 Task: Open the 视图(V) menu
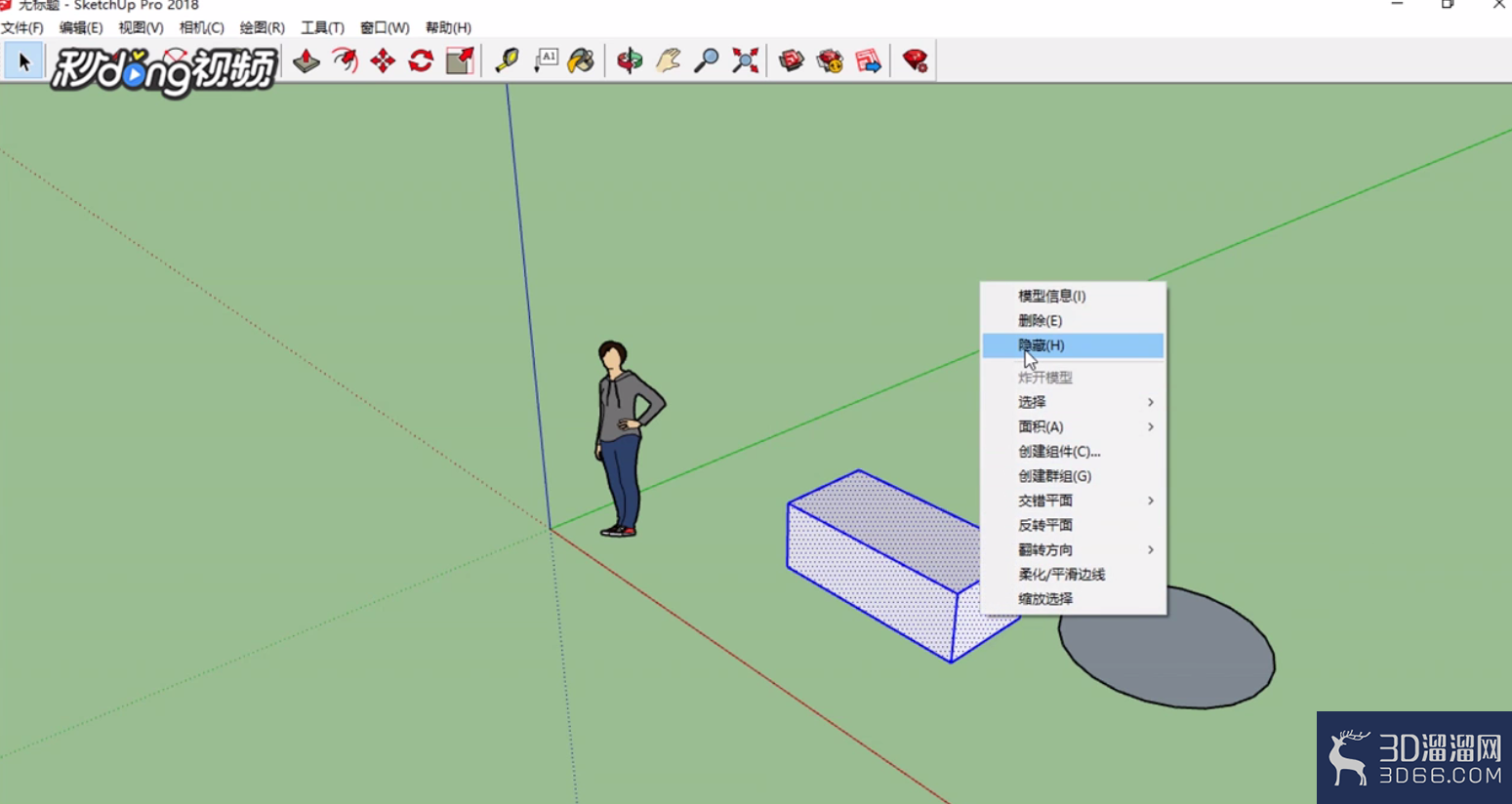point(141,27)
